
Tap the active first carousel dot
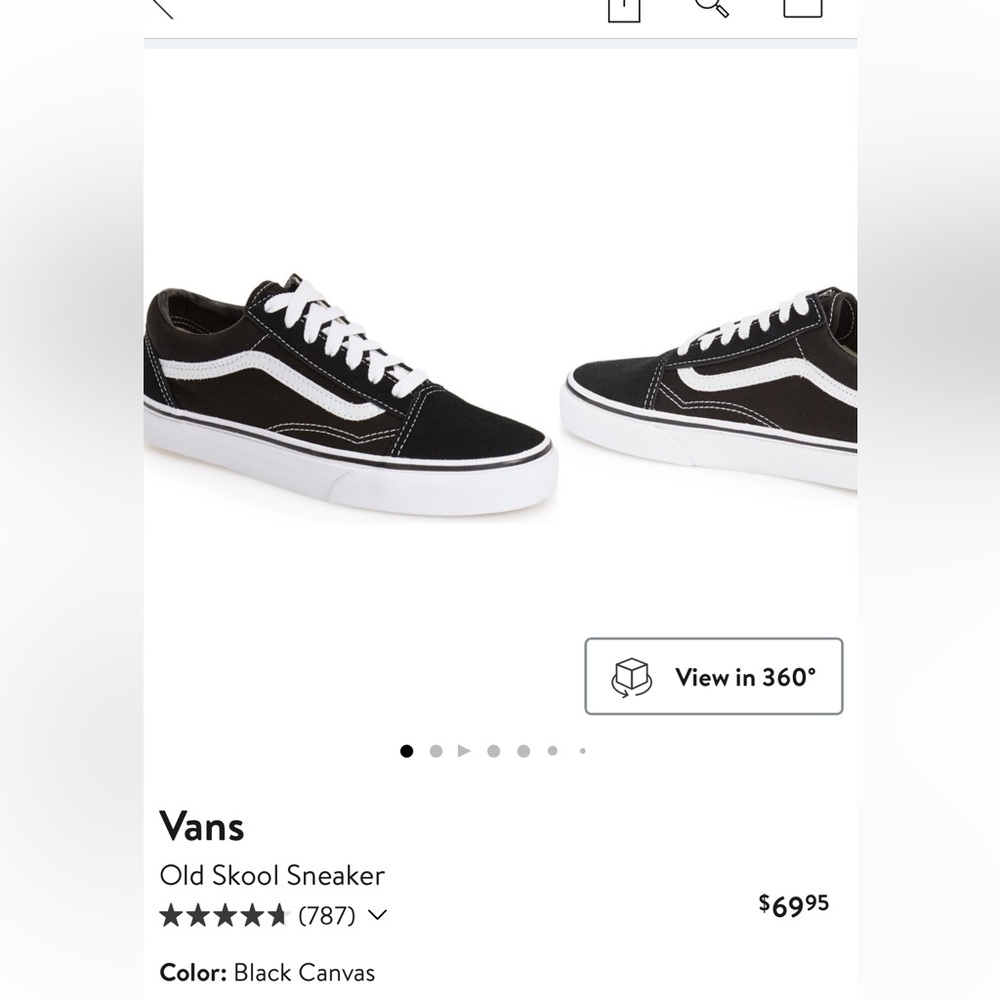[x=406, y=750]
